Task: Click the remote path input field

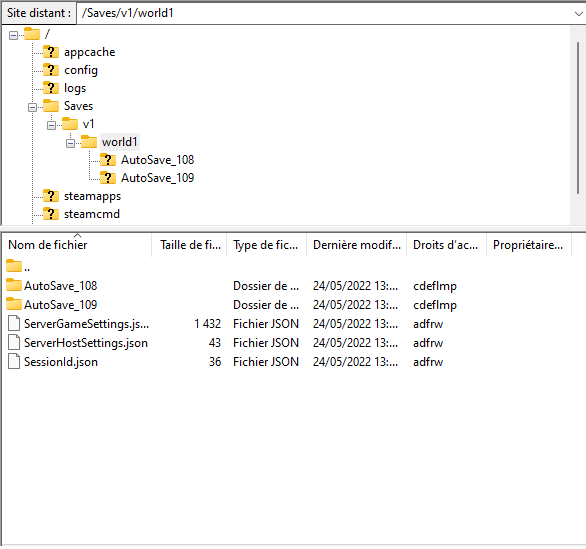Action: click(x=324, y=13)
